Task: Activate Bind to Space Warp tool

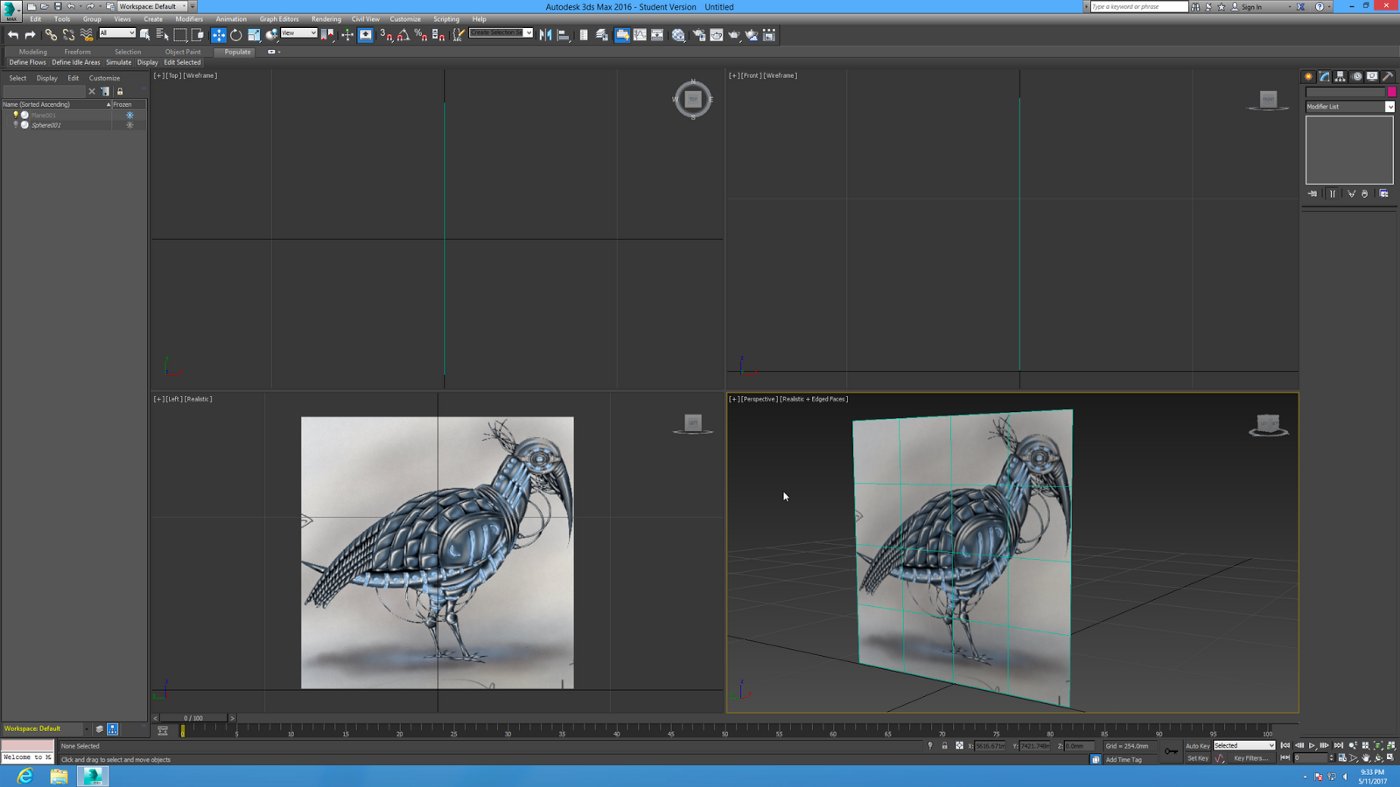Action: pyautogui.click(x=87, y=35)
